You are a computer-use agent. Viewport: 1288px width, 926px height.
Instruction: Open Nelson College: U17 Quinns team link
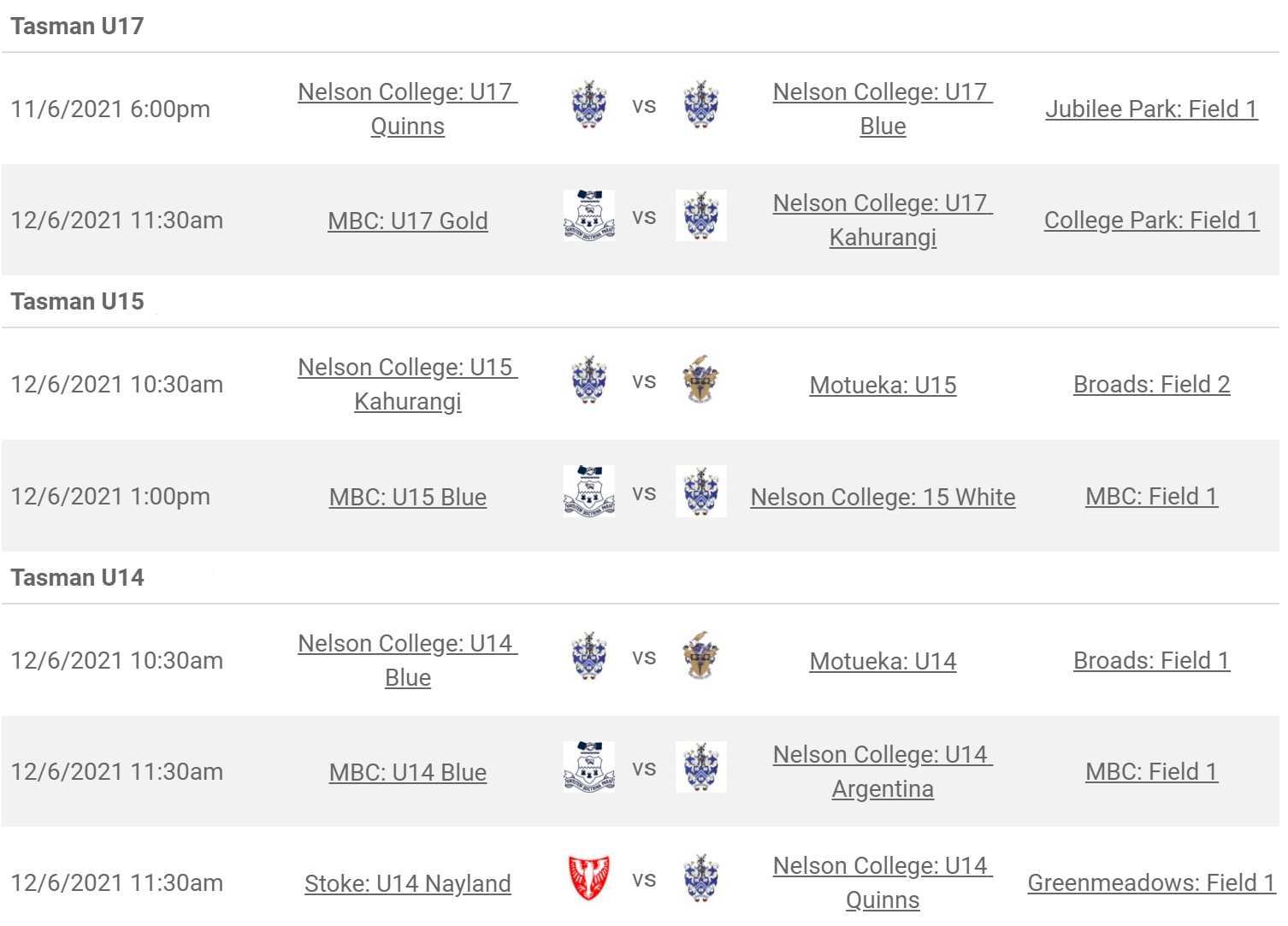coord(407,109)
